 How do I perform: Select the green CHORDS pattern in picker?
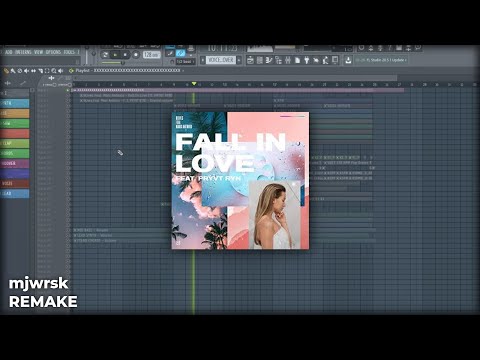14,153
